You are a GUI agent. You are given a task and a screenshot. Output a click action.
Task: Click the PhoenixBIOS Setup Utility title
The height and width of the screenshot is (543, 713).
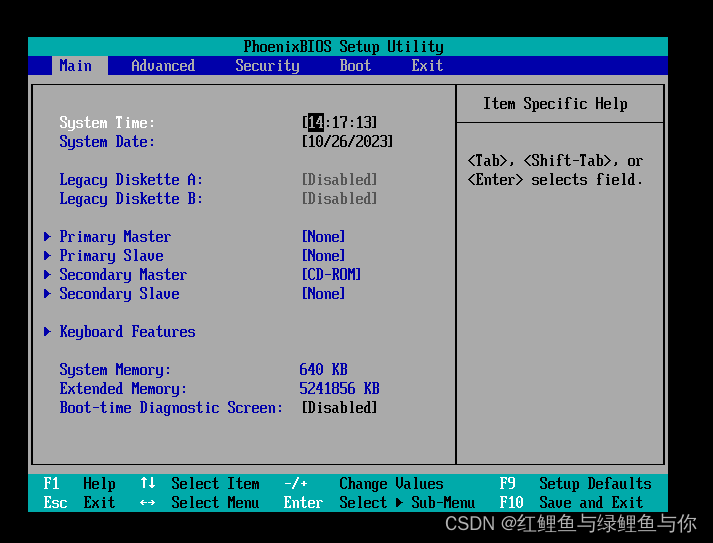click(x=344, y=47)
